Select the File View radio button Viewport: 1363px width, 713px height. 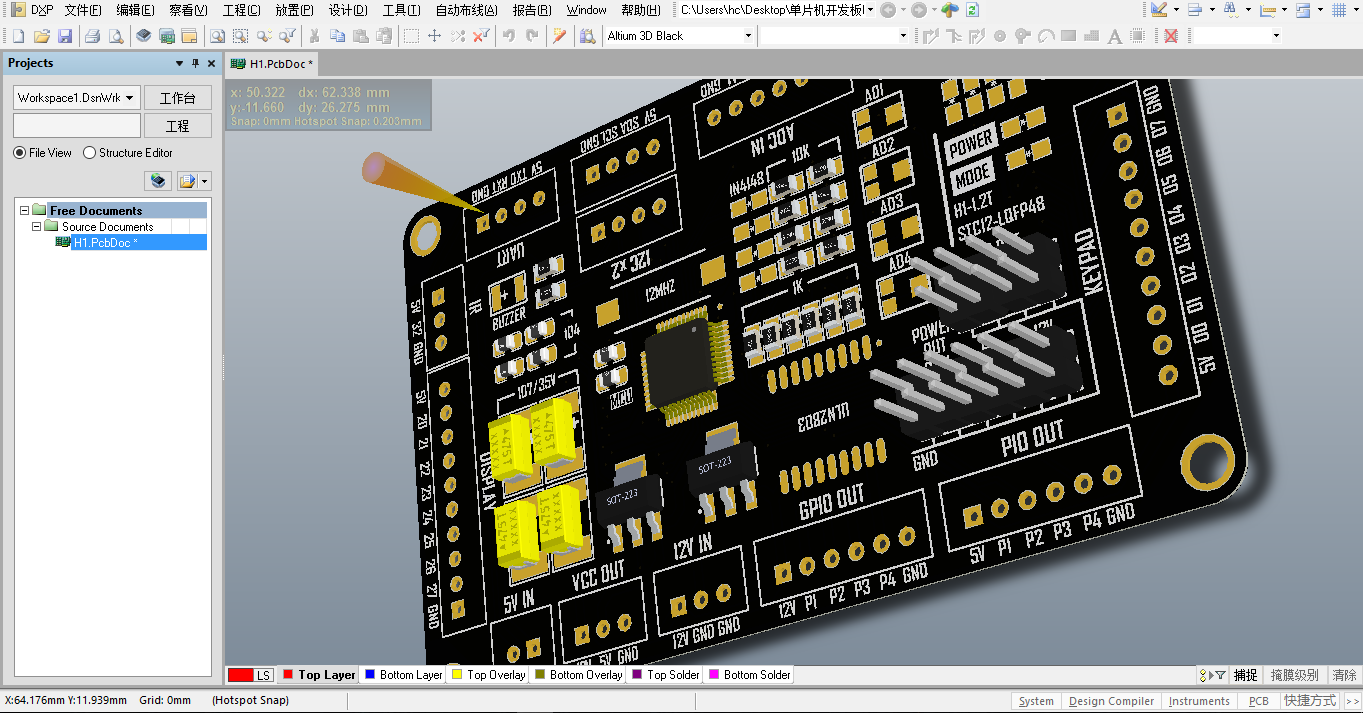pyautogui.click(x=20, y=153)
